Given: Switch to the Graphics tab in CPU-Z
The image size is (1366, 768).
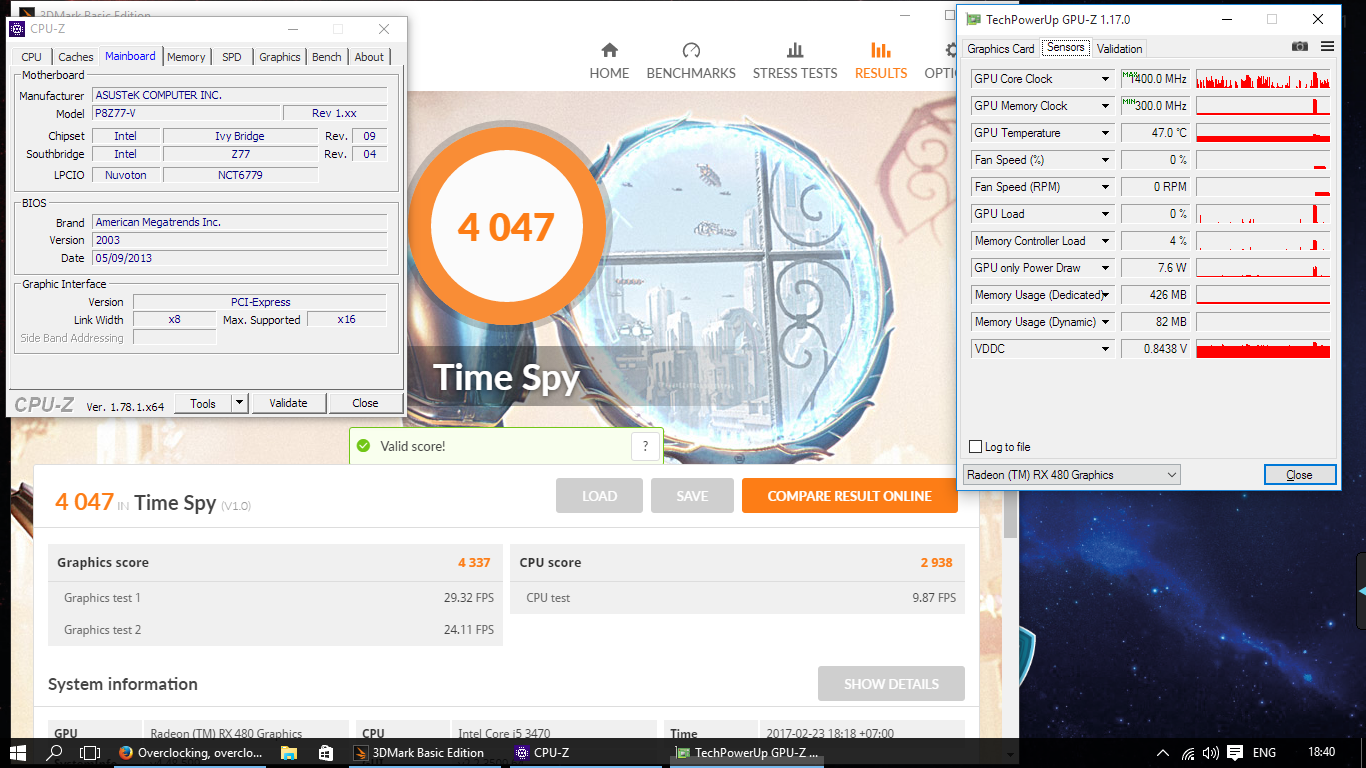Looking at the screenshot, I should (x=280, y=57).
